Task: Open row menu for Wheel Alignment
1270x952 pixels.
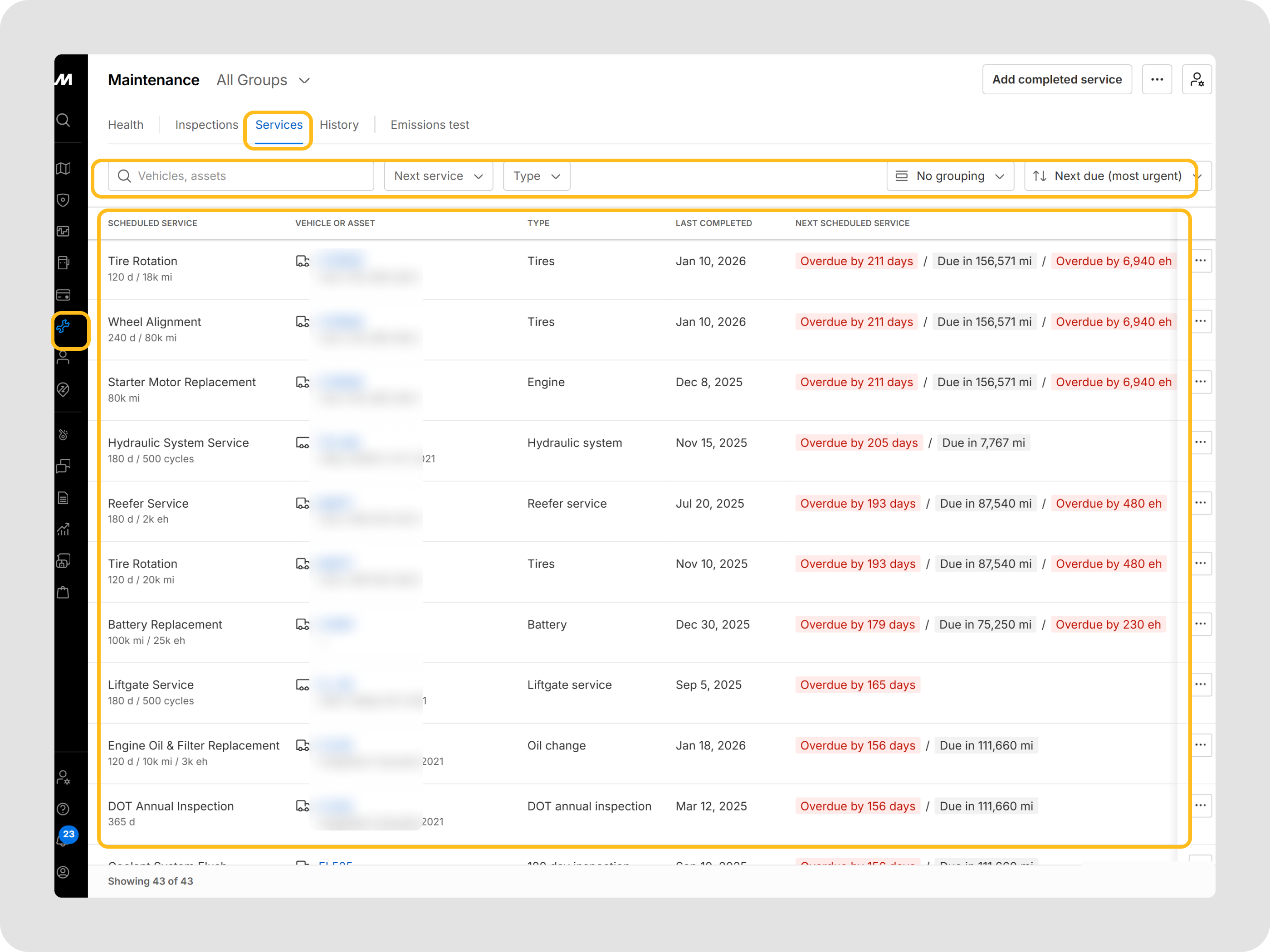Action: [1200, 321]
